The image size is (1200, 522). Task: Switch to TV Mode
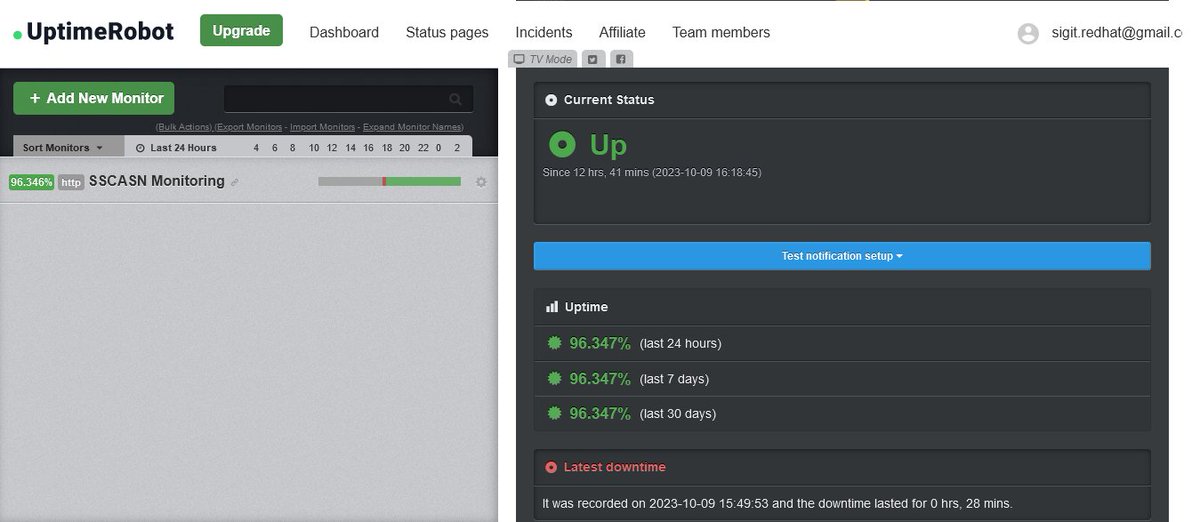543,59
